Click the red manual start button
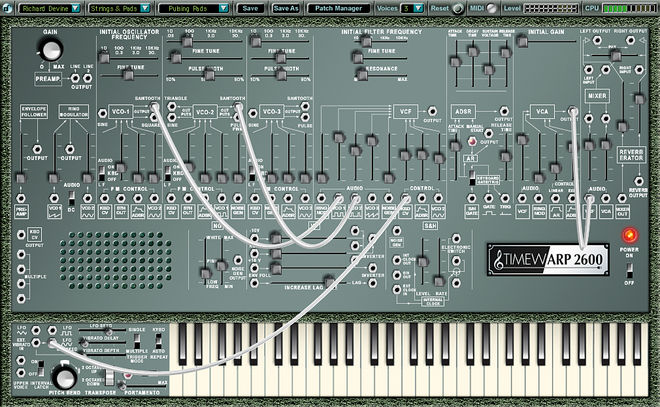Viewport: 660px width, 407px height. [x=472, y=141]
